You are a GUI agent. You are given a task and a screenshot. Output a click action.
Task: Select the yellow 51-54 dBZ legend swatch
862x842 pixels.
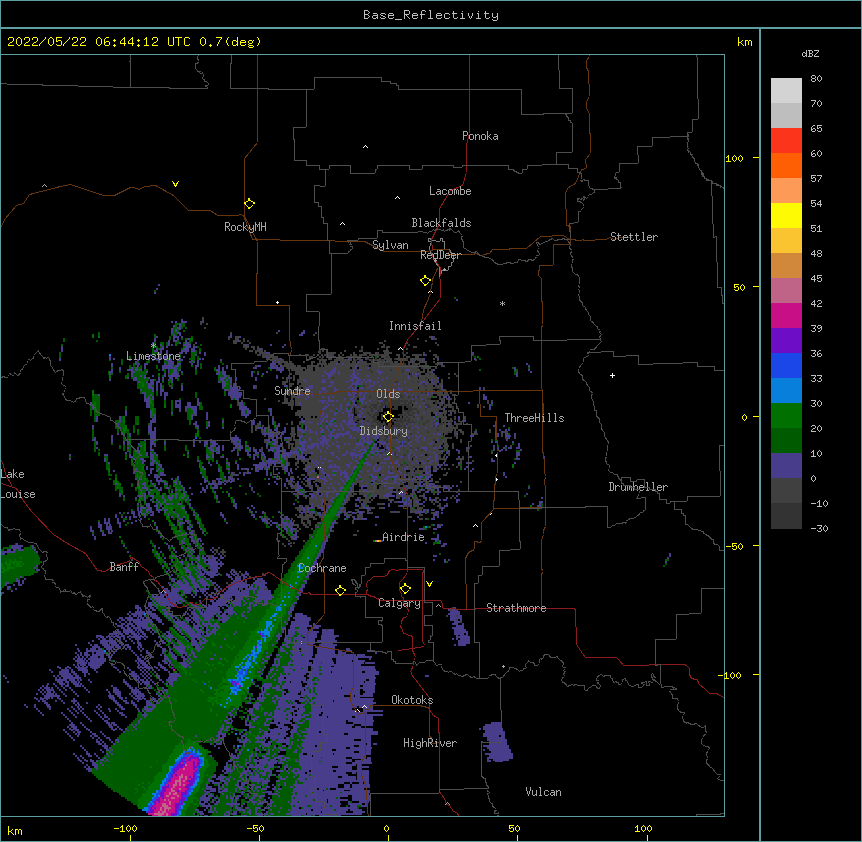[x=786, y=215]
